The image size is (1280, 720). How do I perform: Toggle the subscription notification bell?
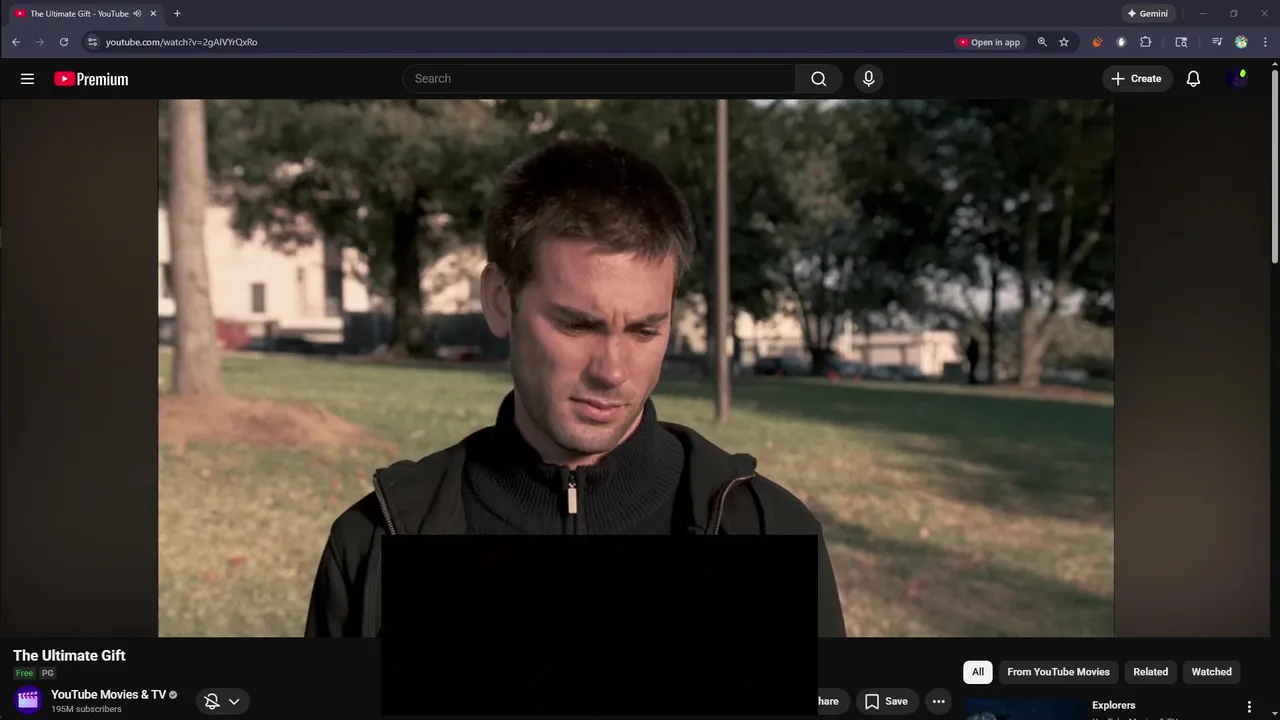pos(212,701)
